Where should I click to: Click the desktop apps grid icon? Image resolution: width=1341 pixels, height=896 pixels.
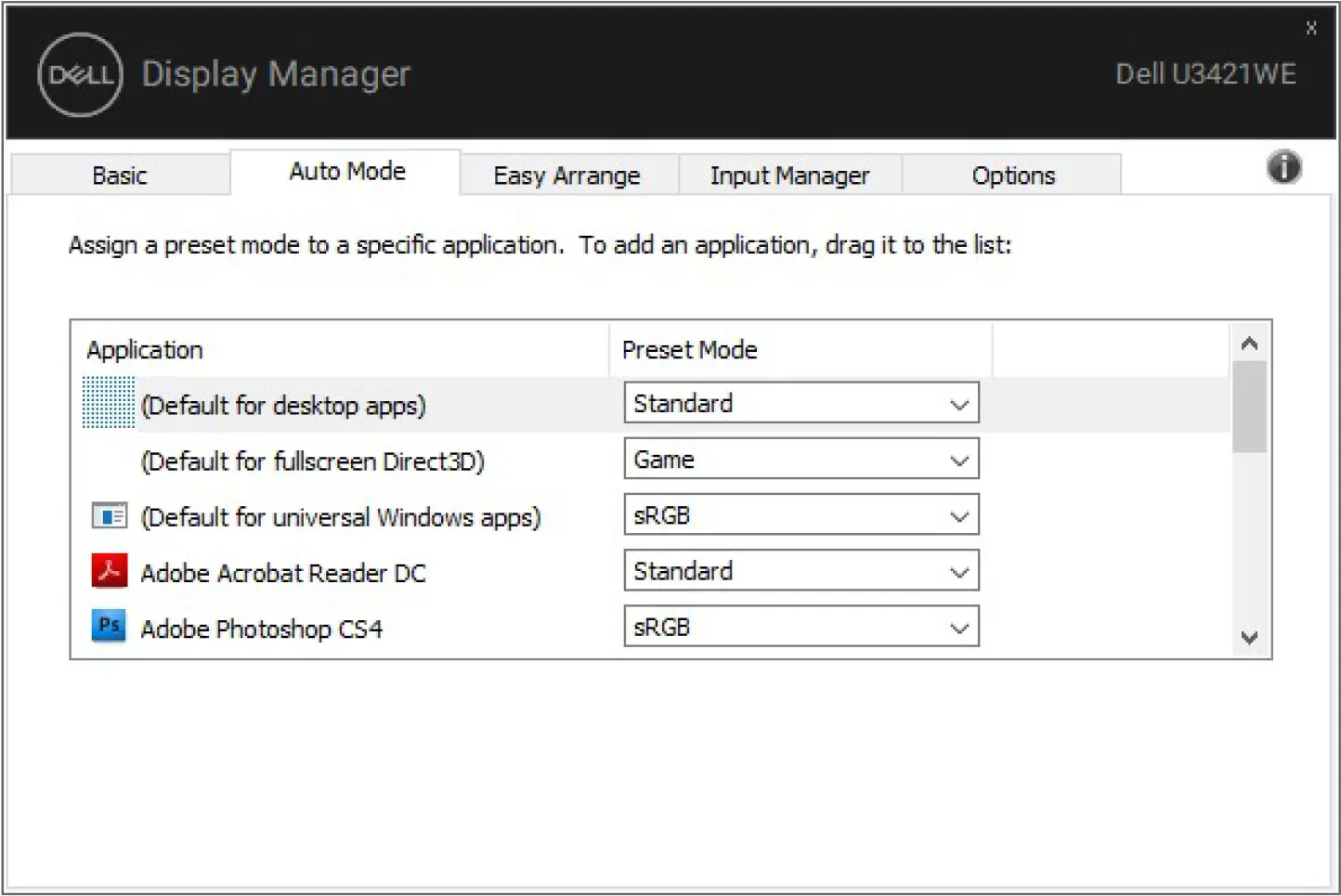109,405
